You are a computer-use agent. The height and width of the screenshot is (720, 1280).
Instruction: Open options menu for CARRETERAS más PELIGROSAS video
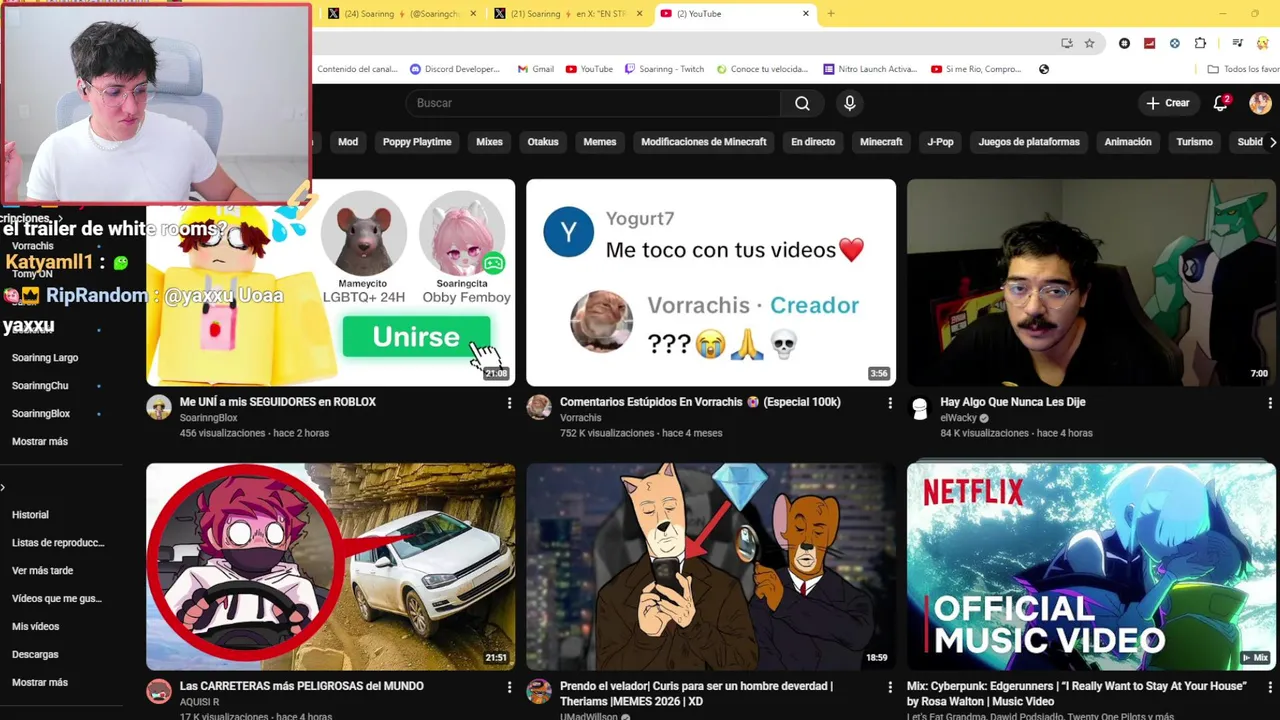[509, 687]
